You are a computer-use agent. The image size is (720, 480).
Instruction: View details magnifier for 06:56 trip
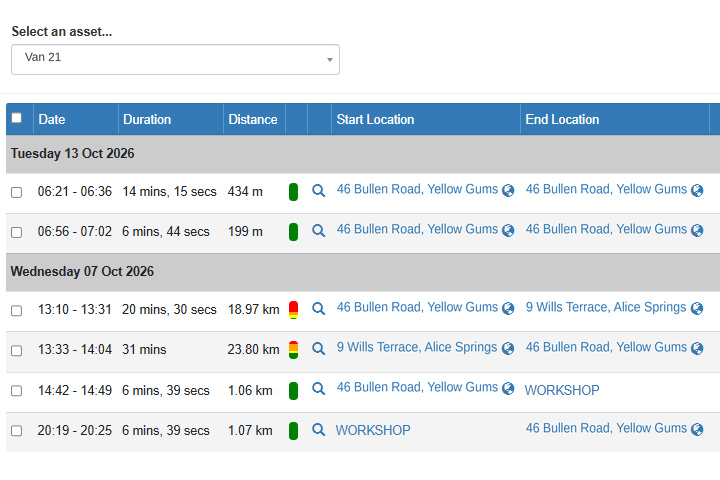(x=318, y=230)
